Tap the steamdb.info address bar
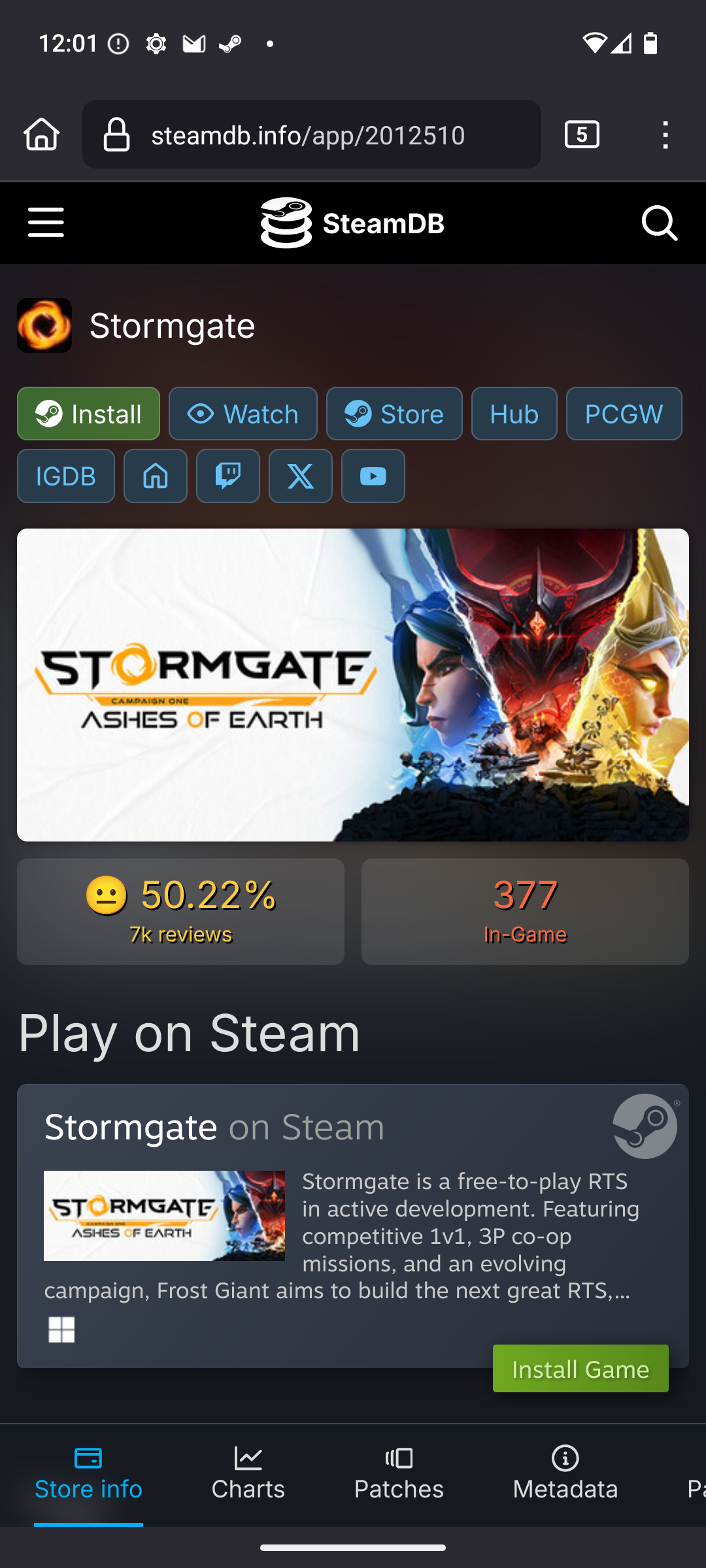Image resolution: width=706 pixels, height=1568 pixels. (x=312, y=135)
